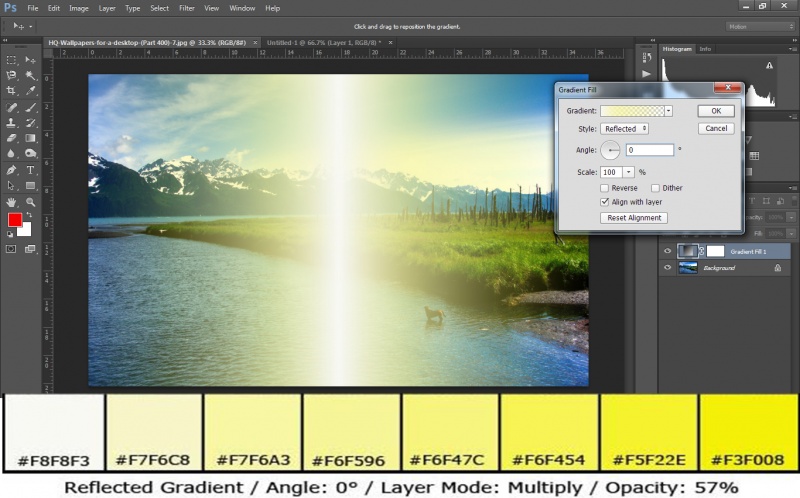Click the OK button in Gradient Fill
This screenshot has height=498, width=800.
pyautogui.click(x=716, y=111)
